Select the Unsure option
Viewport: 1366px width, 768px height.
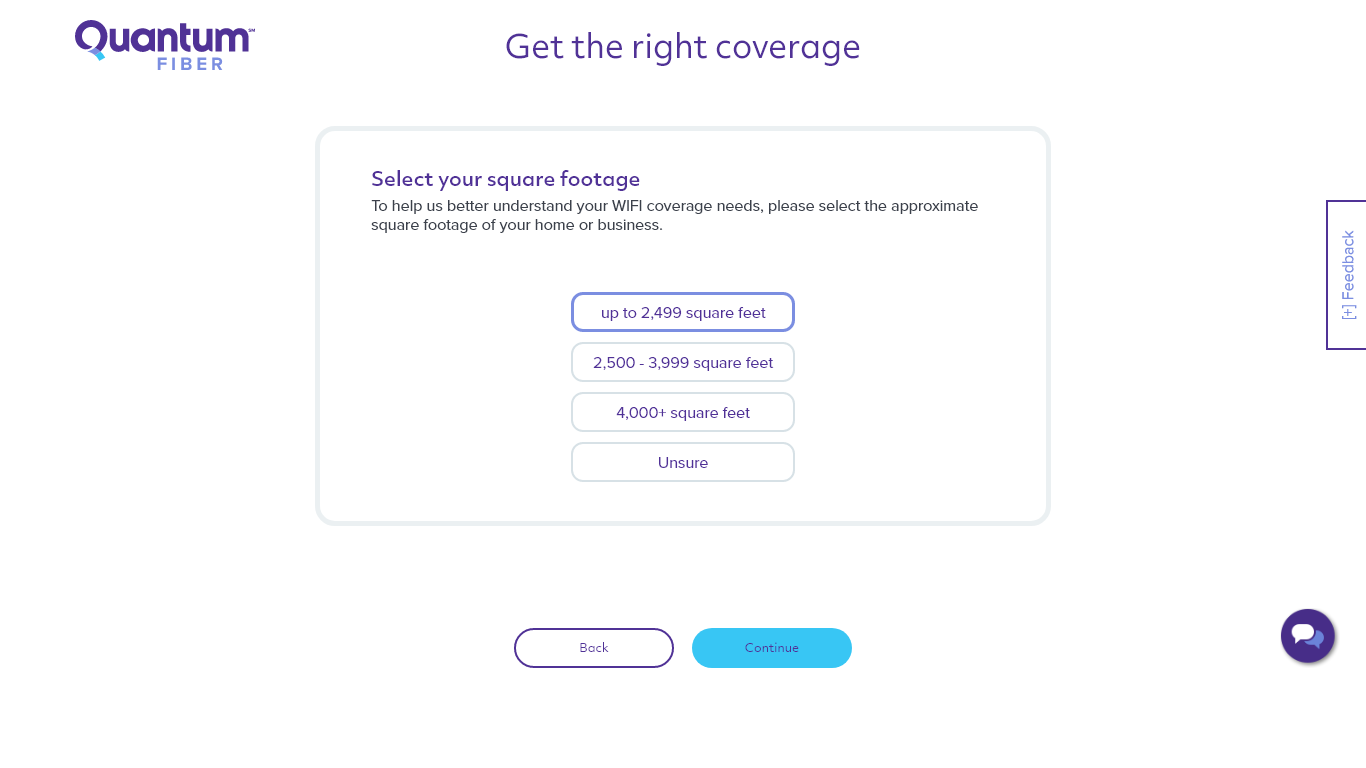pyautogui.click(x=683, y=462)
